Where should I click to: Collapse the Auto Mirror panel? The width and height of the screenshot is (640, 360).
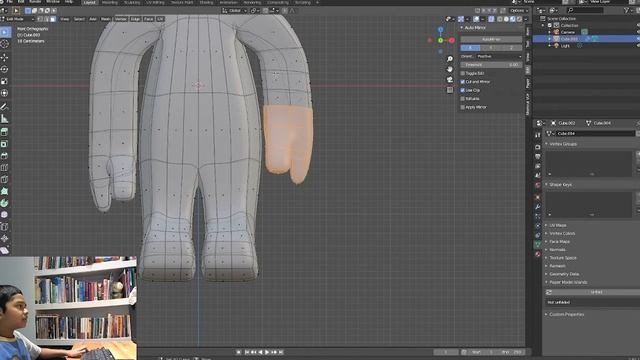point(462,28)
